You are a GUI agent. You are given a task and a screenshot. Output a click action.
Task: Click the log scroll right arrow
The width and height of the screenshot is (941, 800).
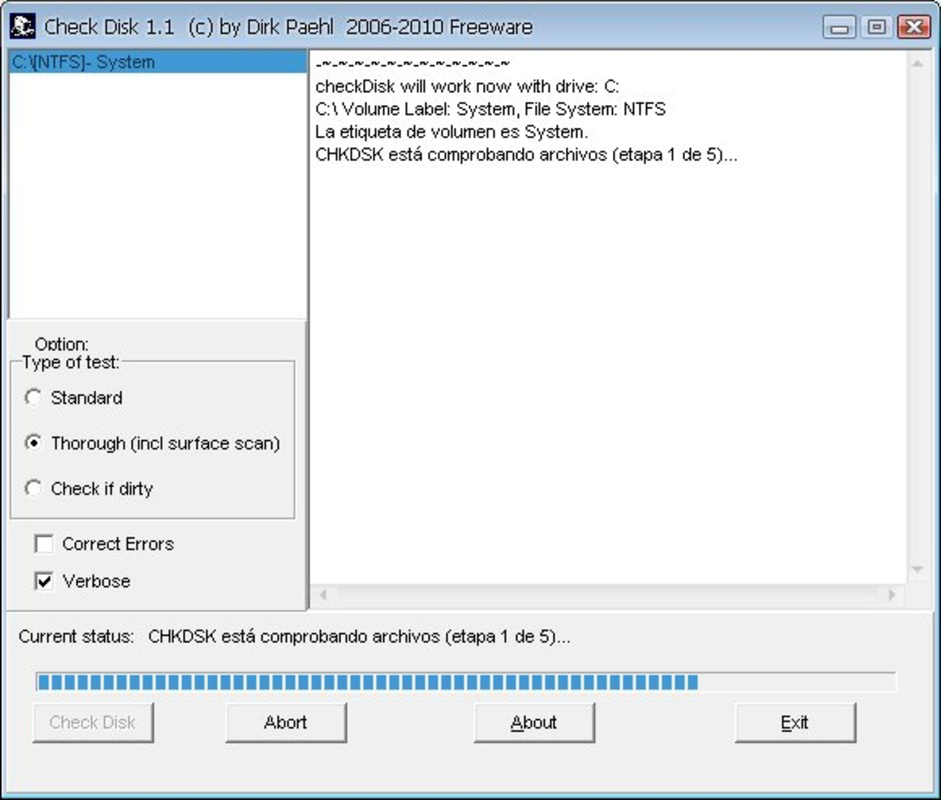click(x=892, y=595)
